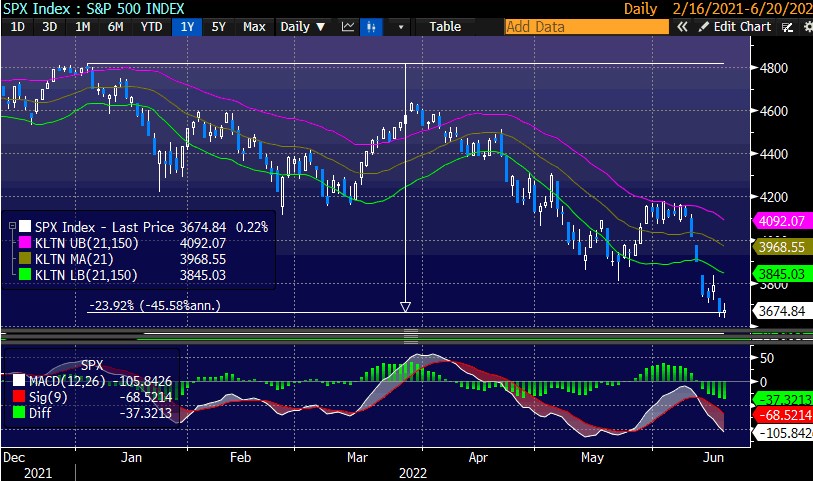Select the candlestick chart type icon
Viewport: 813px width, 481px height.
tap(372, 27)
